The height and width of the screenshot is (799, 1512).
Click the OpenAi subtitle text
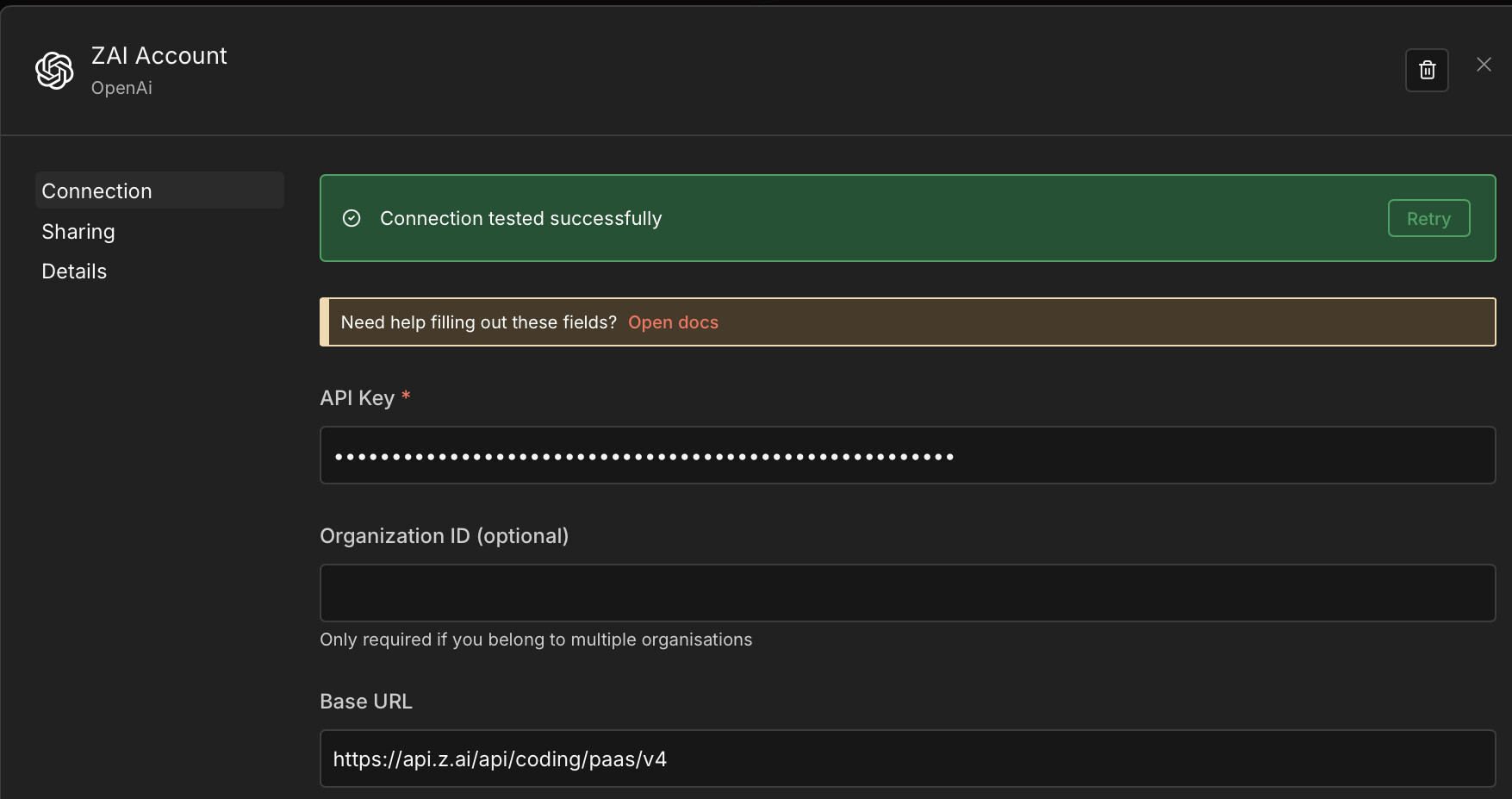(x=121, y=88)
